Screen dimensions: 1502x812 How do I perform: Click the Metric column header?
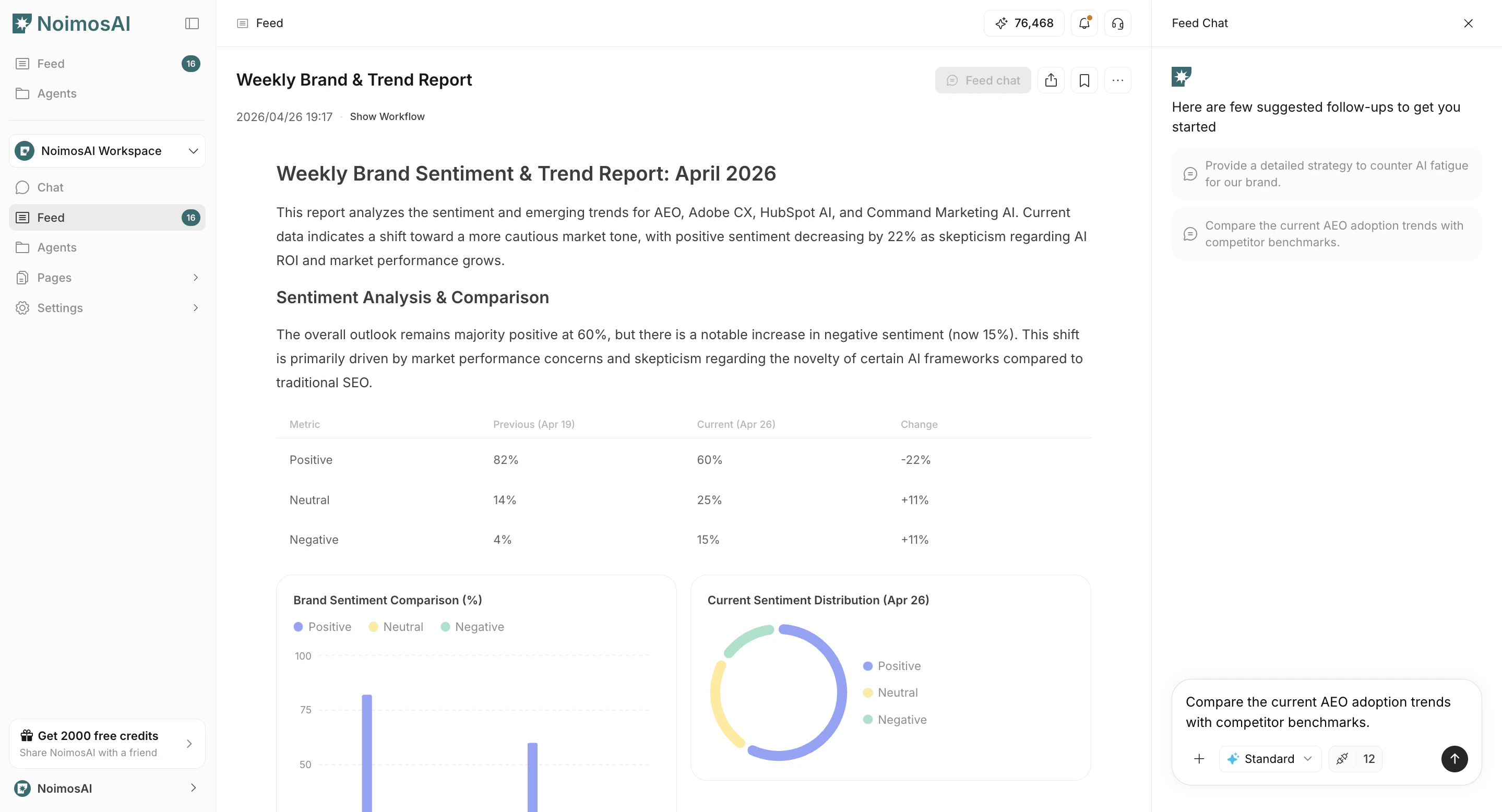(304, 424)
